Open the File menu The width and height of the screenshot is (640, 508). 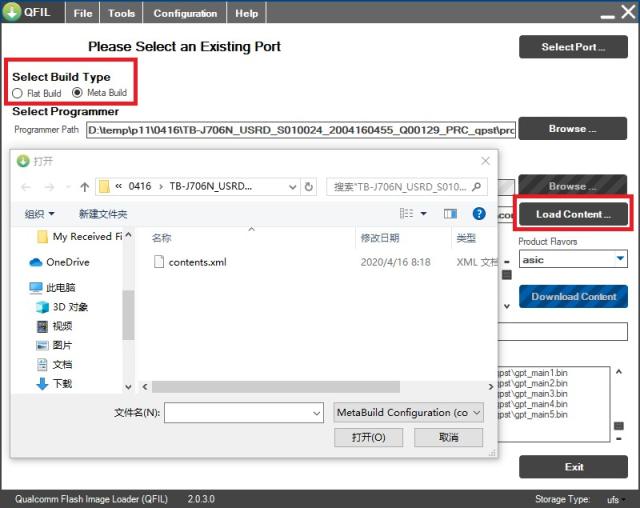(x=83, y=13)
